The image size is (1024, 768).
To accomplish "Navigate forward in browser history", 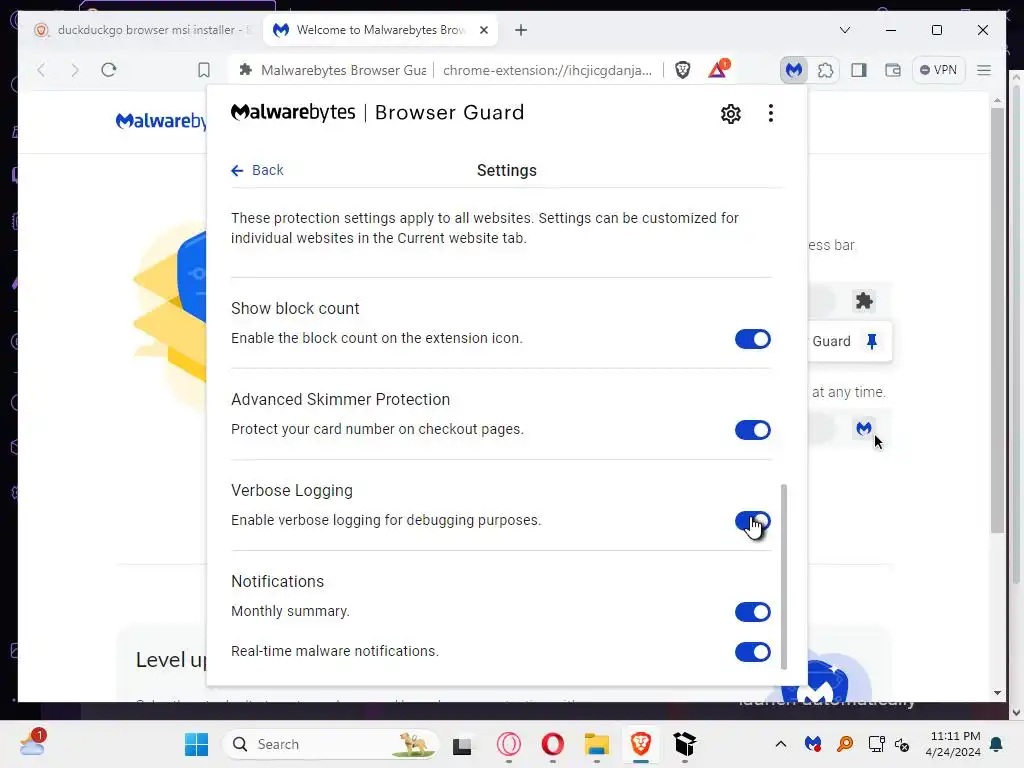I will [x=74, y=70].
